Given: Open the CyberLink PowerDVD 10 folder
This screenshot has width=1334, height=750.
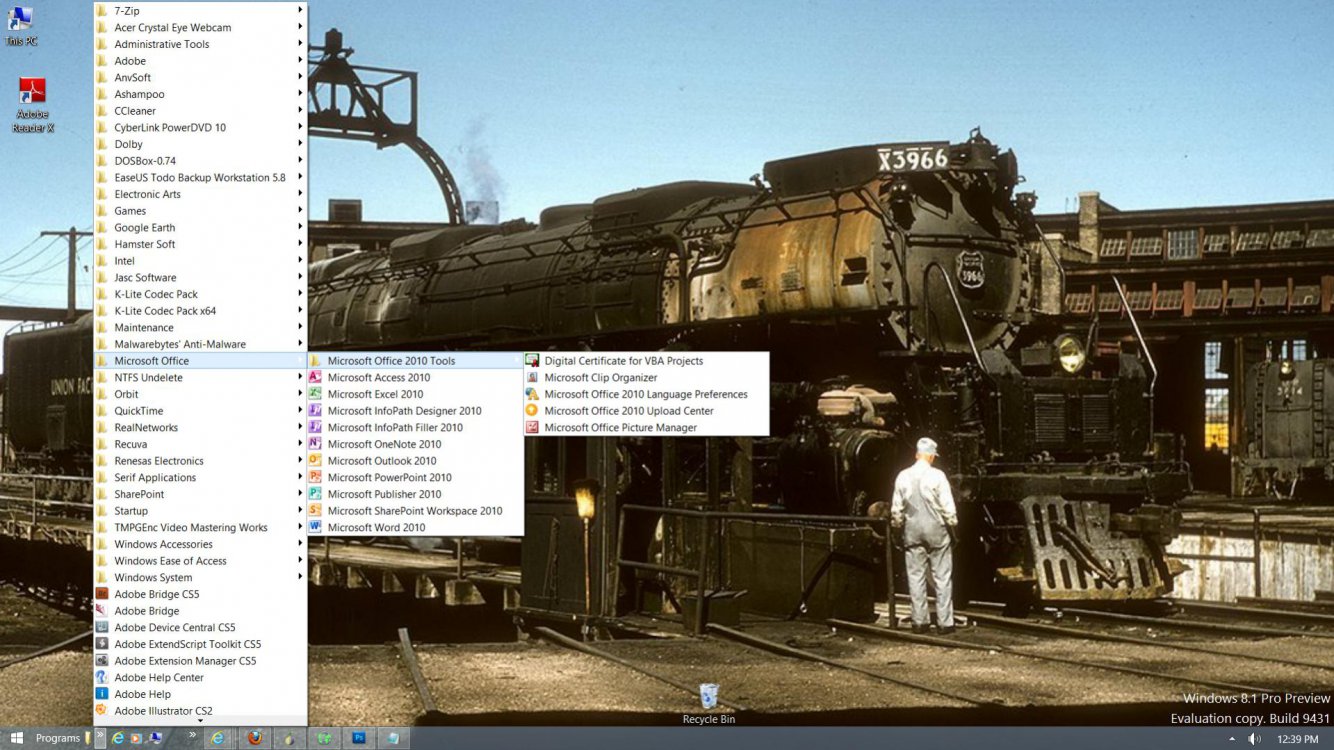Looking at the screenshot, I should pyautogui.click(x=200, y=127).
